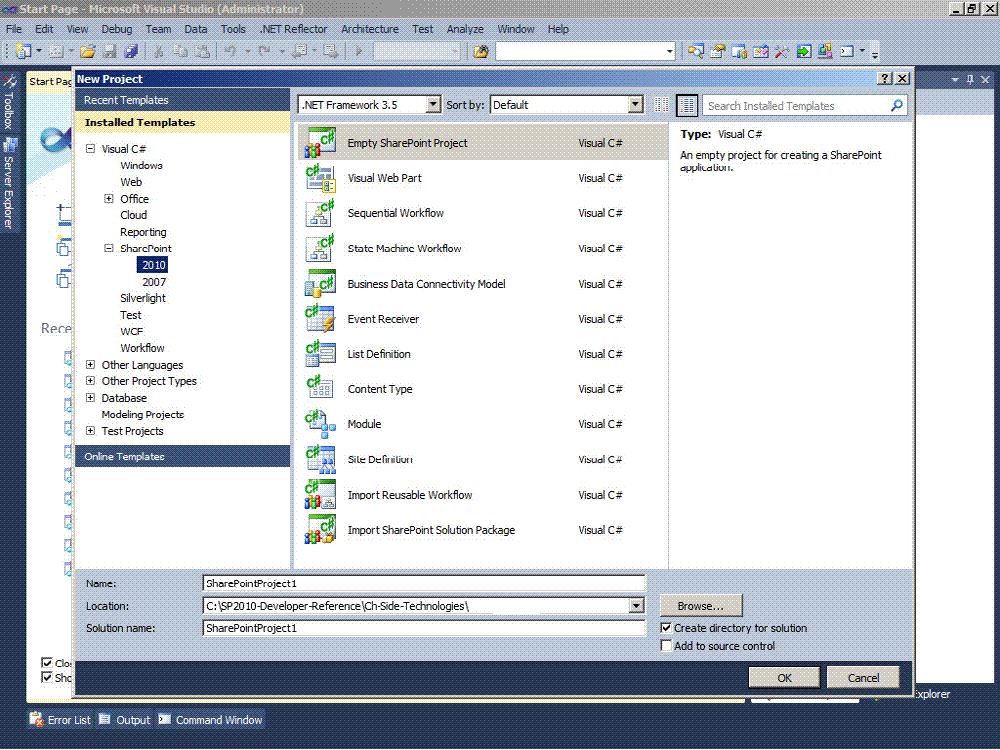1000x750 pixels.
Task: Click the Browse... button
Action: (x=700, y=605)
